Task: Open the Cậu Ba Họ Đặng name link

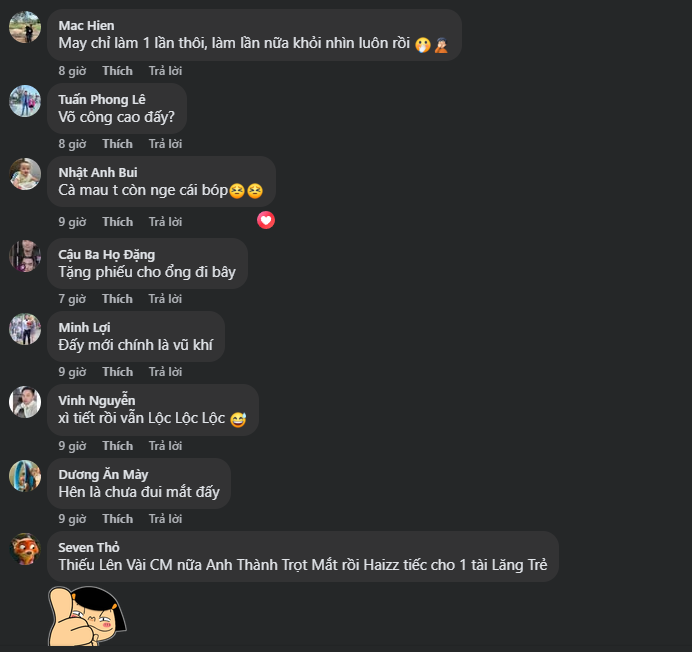Action: pyautogui.click(x=106, y=255)
